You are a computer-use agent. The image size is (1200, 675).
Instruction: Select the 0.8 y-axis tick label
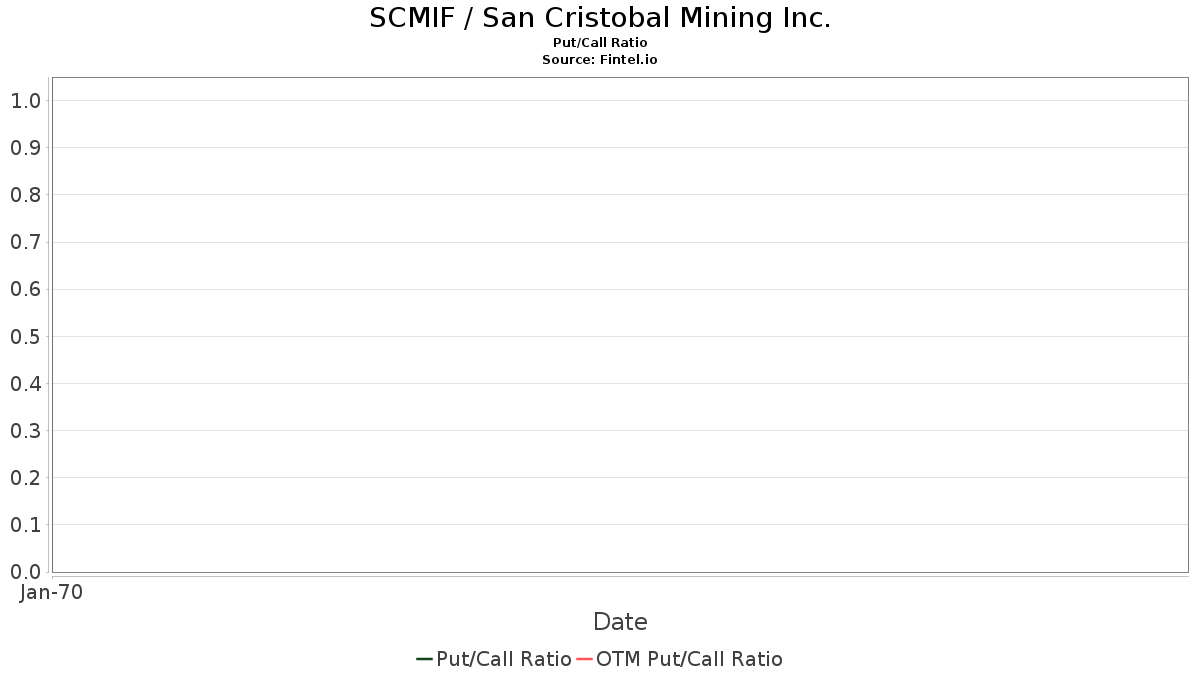coord(25,195)
